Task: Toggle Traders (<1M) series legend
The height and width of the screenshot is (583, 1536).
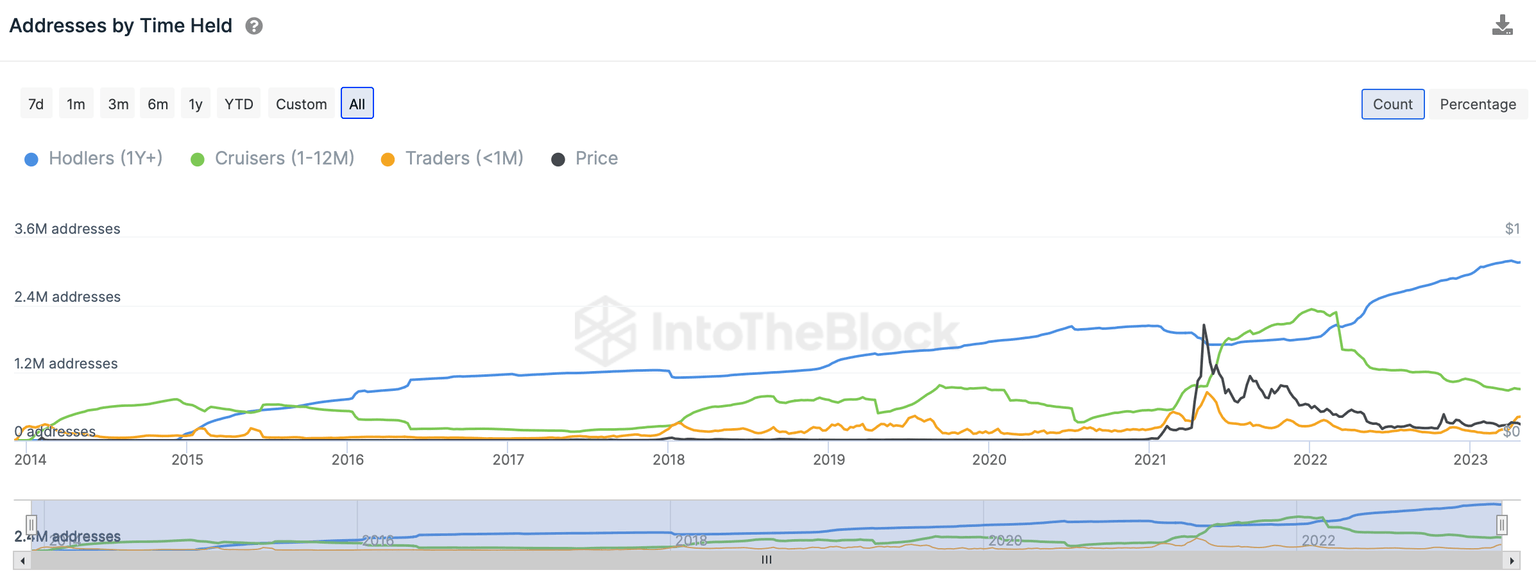Action: pyautogui.click(x=452, y=158)
